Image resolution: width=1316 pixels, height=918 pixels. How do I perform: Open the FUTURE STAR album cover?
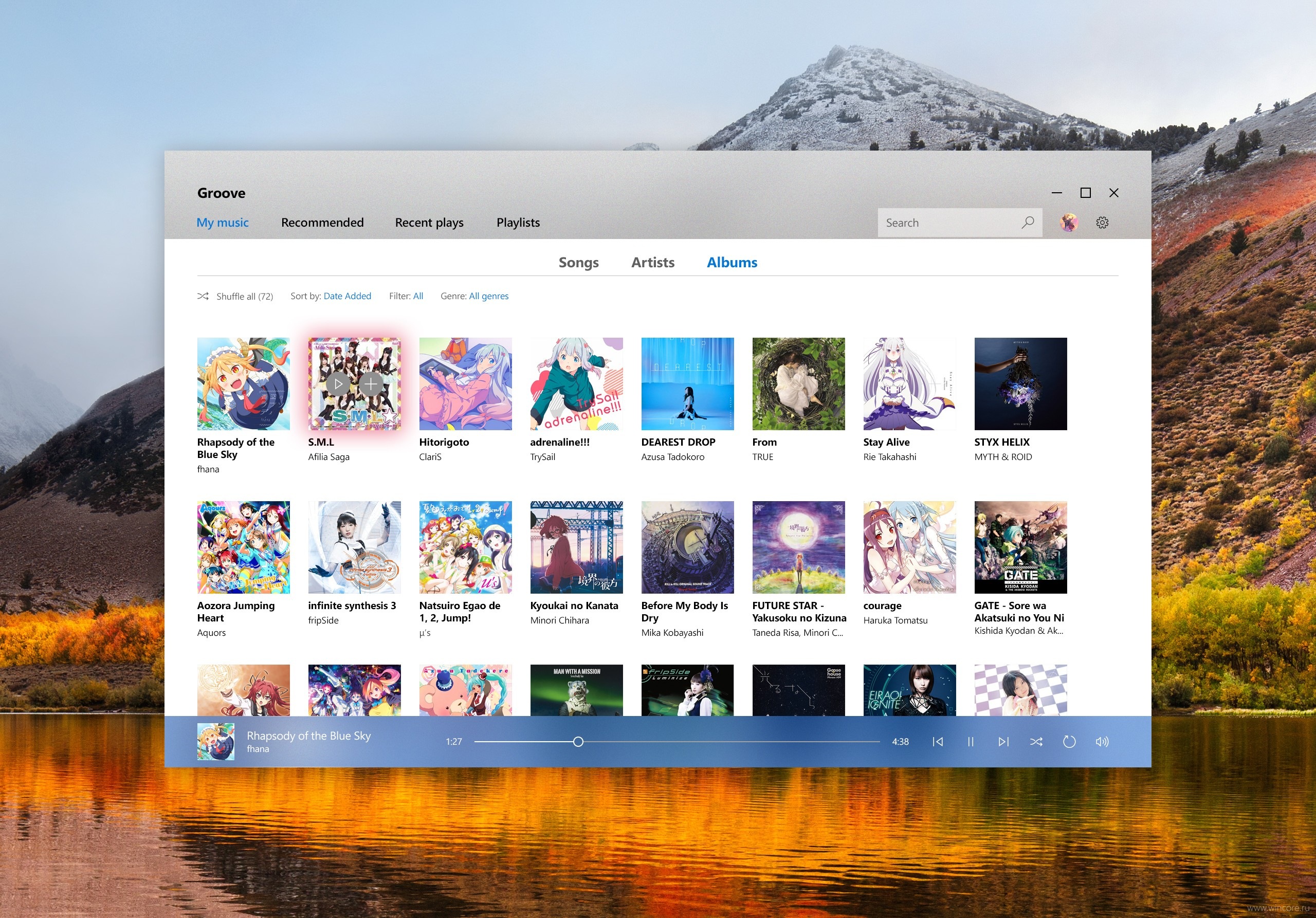click(798, 547)
